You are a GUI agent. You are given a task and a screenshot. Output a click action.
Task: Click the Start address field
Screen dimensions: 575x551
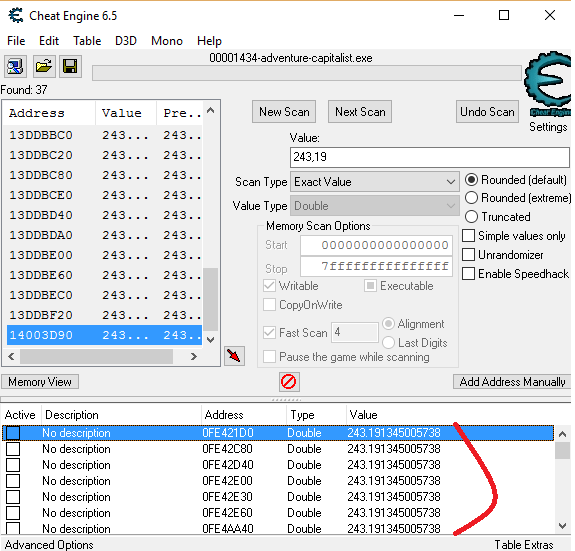(376, 245)
